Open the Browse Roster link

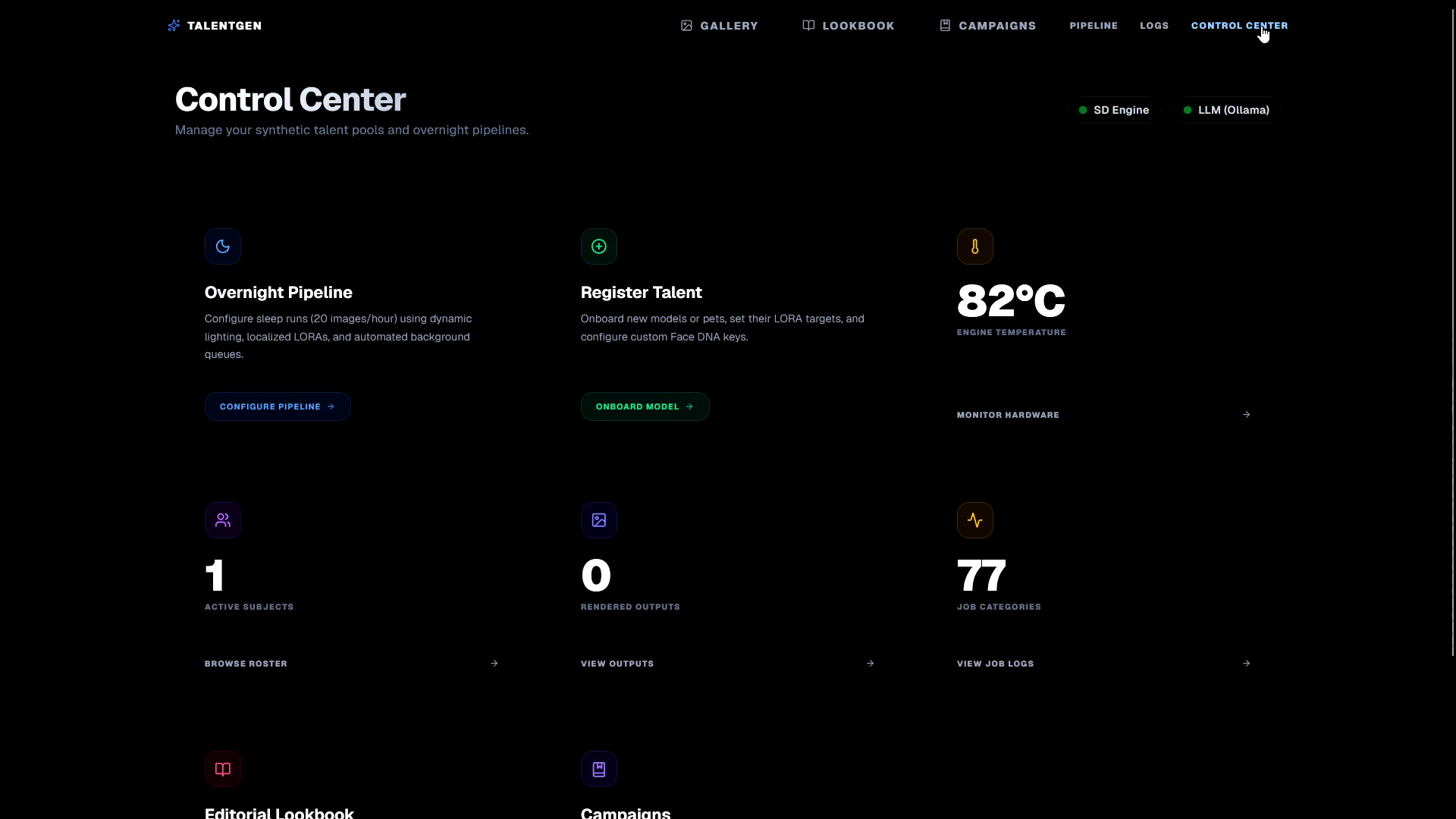(x=351, y=664)
